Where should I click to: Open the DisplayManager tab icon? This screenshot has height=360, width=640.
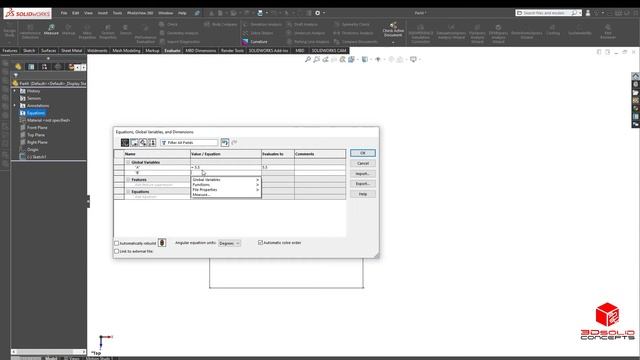point(71,67)
